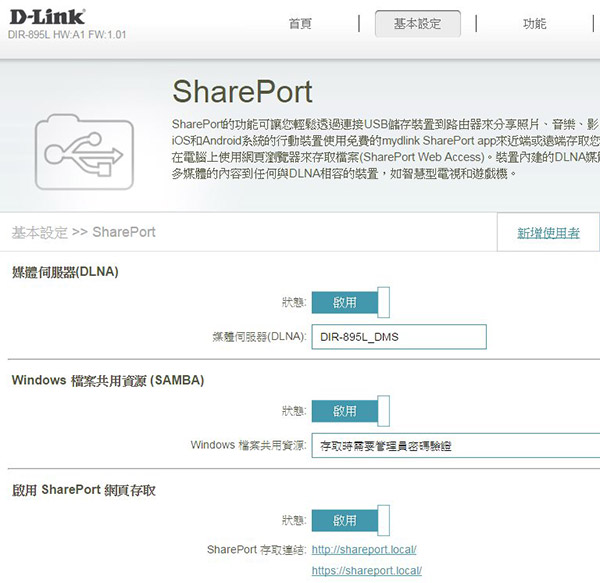Open the 首頁 tab
This screenshot has height=583, width=600.
[300, 24]
